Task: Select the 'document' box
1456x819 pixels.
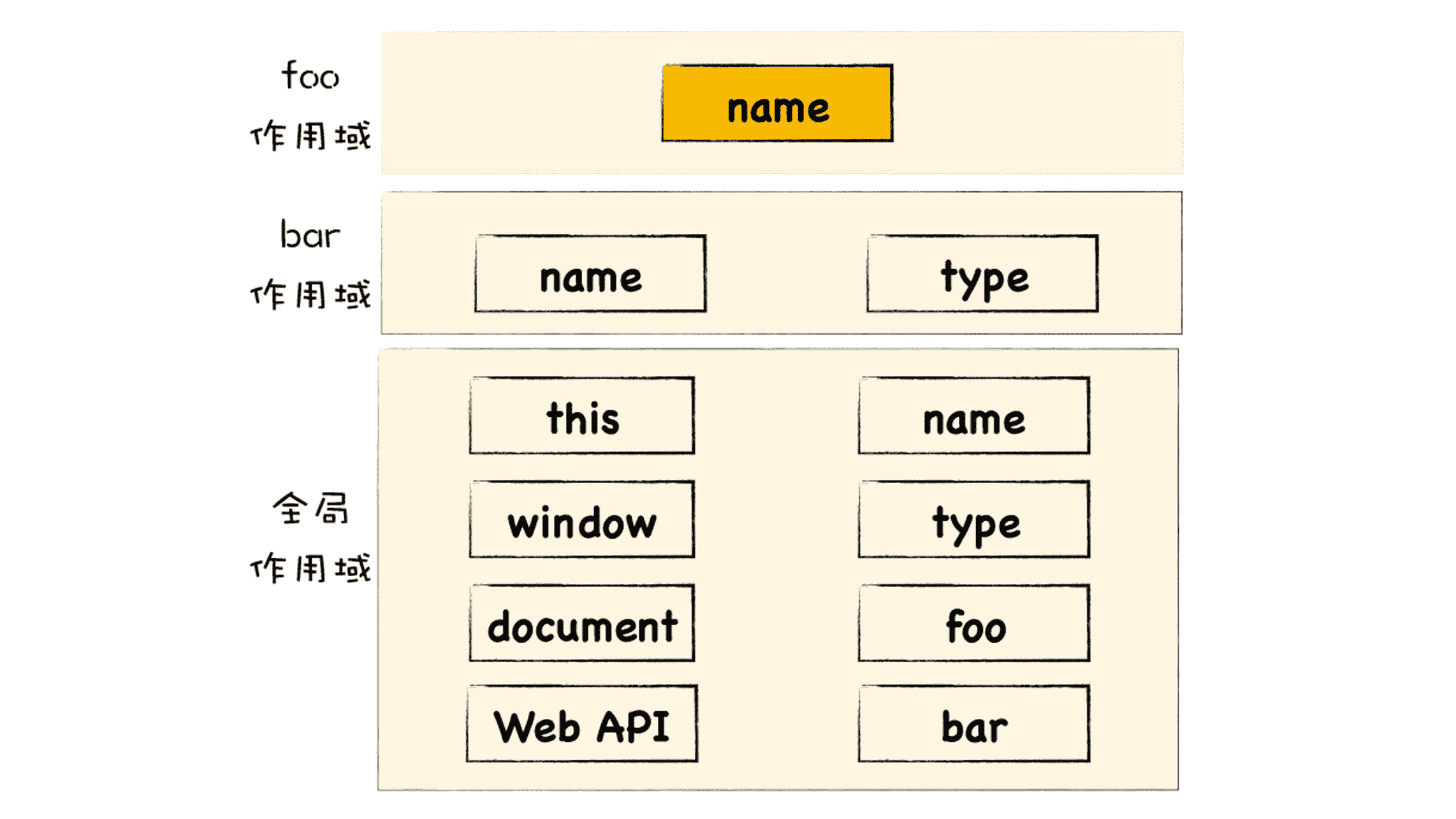Action: [581, 623]
